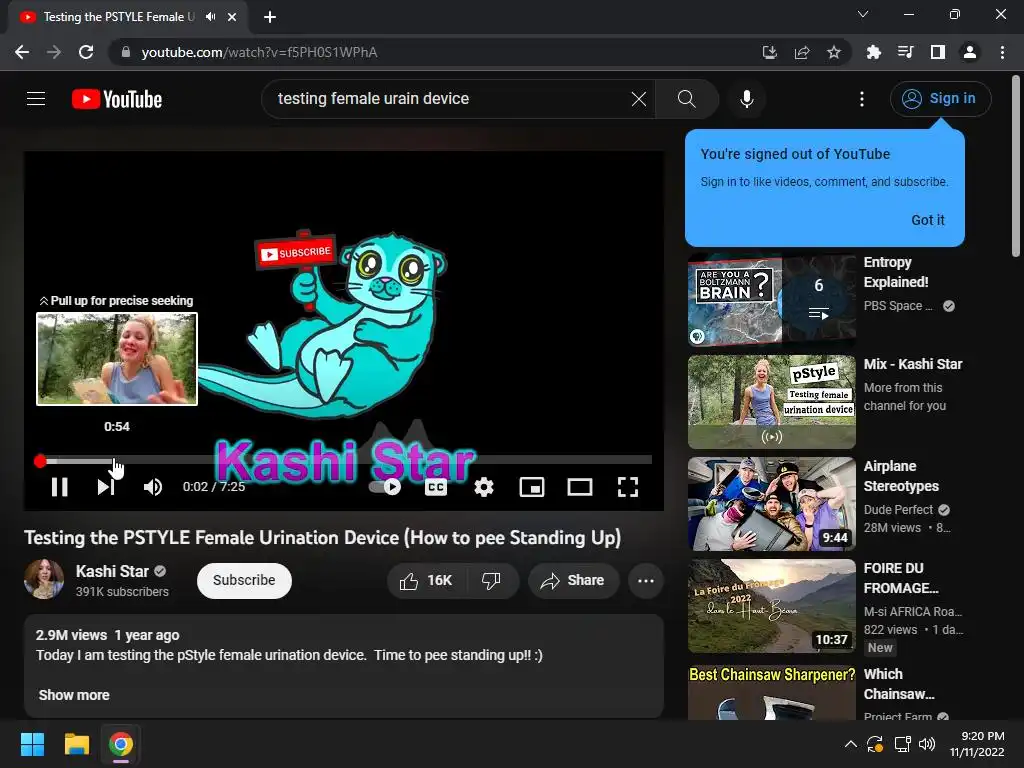Subscribe to Kashi Star channel
This screenshot has height=768, width=1024.
tap(244, 581)
